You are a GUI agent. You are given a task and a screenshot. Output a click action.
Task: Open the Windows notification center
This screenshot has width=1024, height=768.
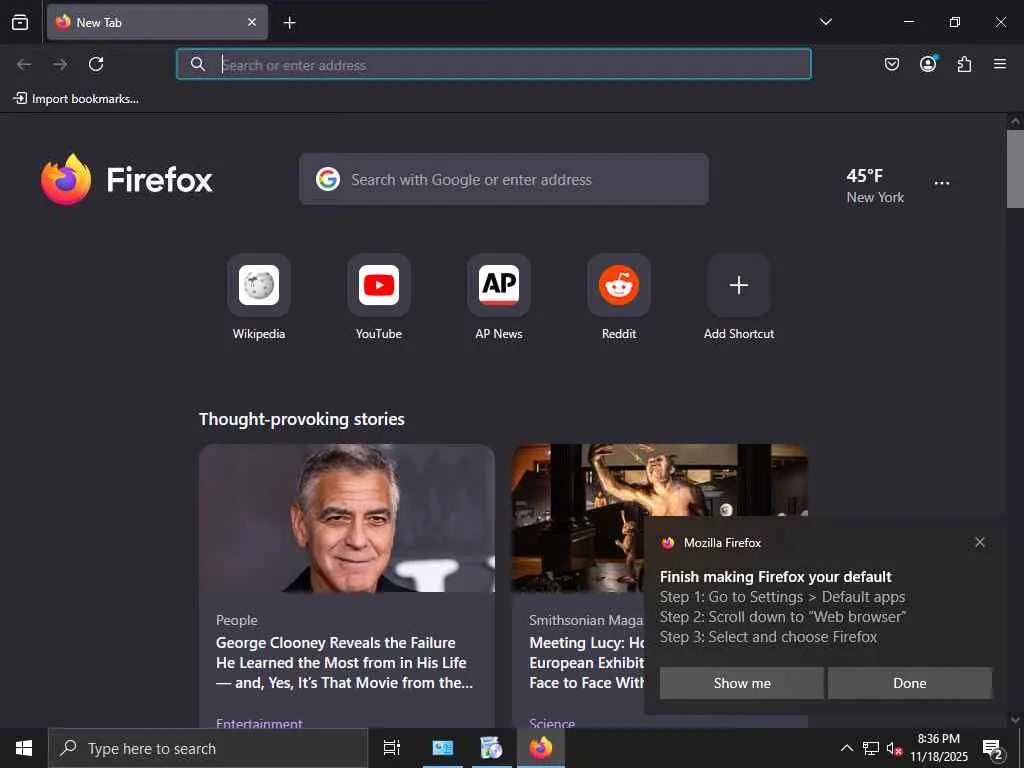993,748
